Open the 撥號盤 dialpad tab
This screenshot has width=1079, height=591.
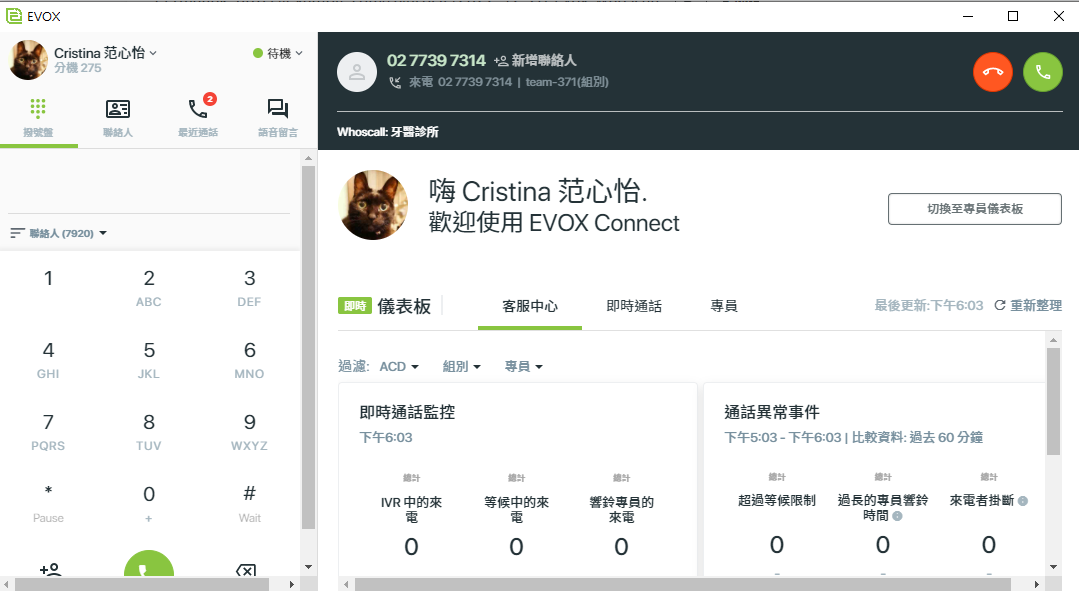coord(38,118)
